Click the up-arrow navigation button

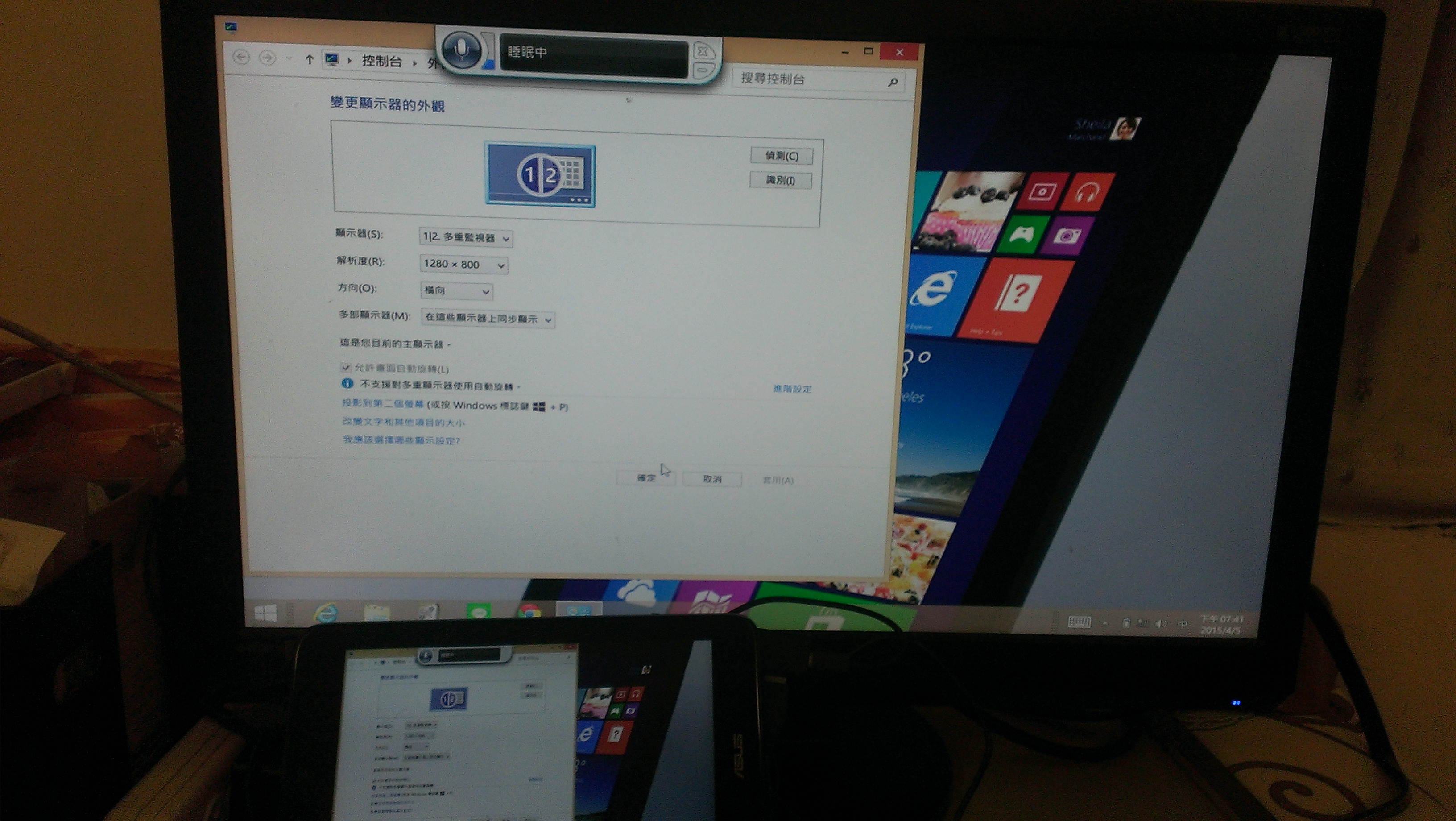point(309,59)
